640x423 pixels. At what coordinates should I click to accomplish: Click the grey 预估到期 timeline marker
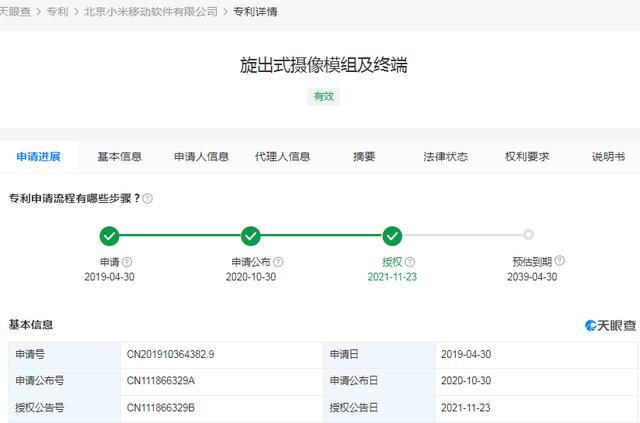pos(529,234)
